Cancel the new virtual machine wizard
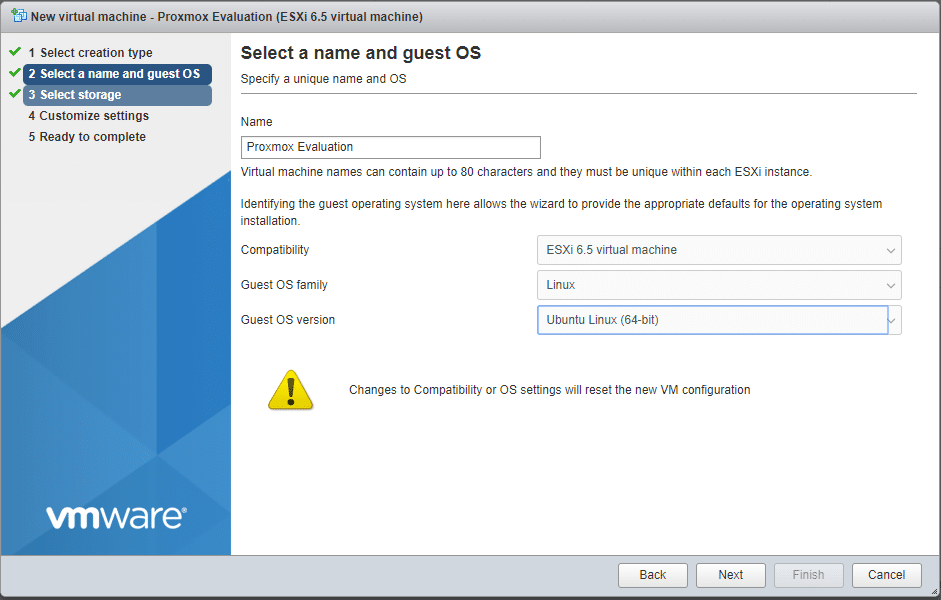The width and height of the screenshot is (941, 600). [886, 575]
